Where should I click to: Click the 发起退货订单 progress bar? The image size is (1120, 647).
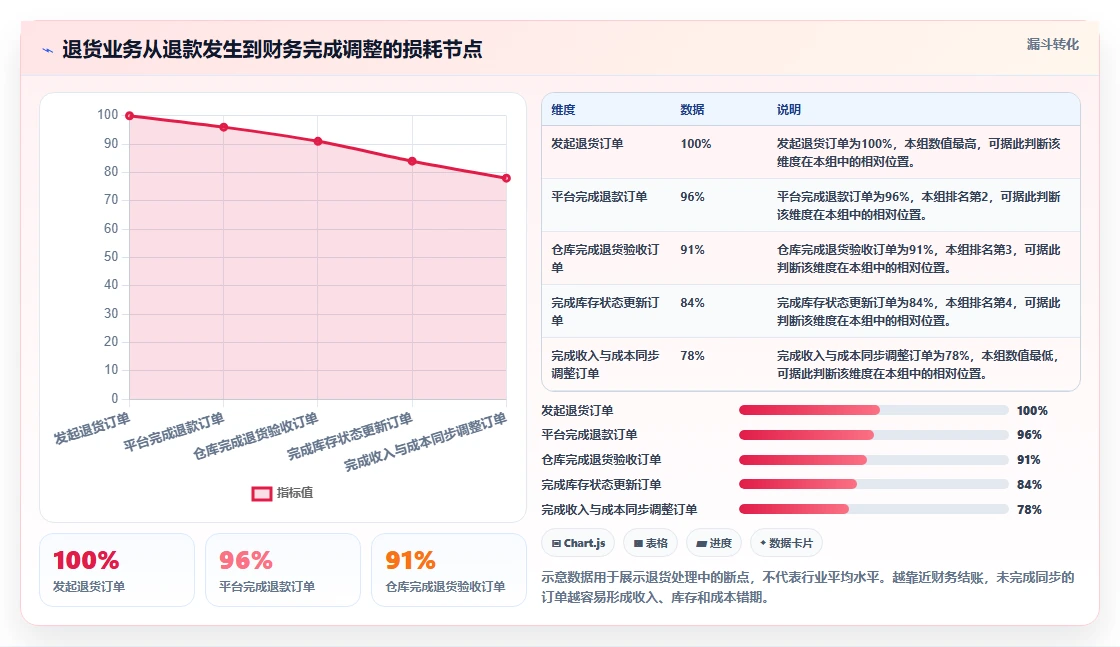pyautogui.click(x=874, y=410)
